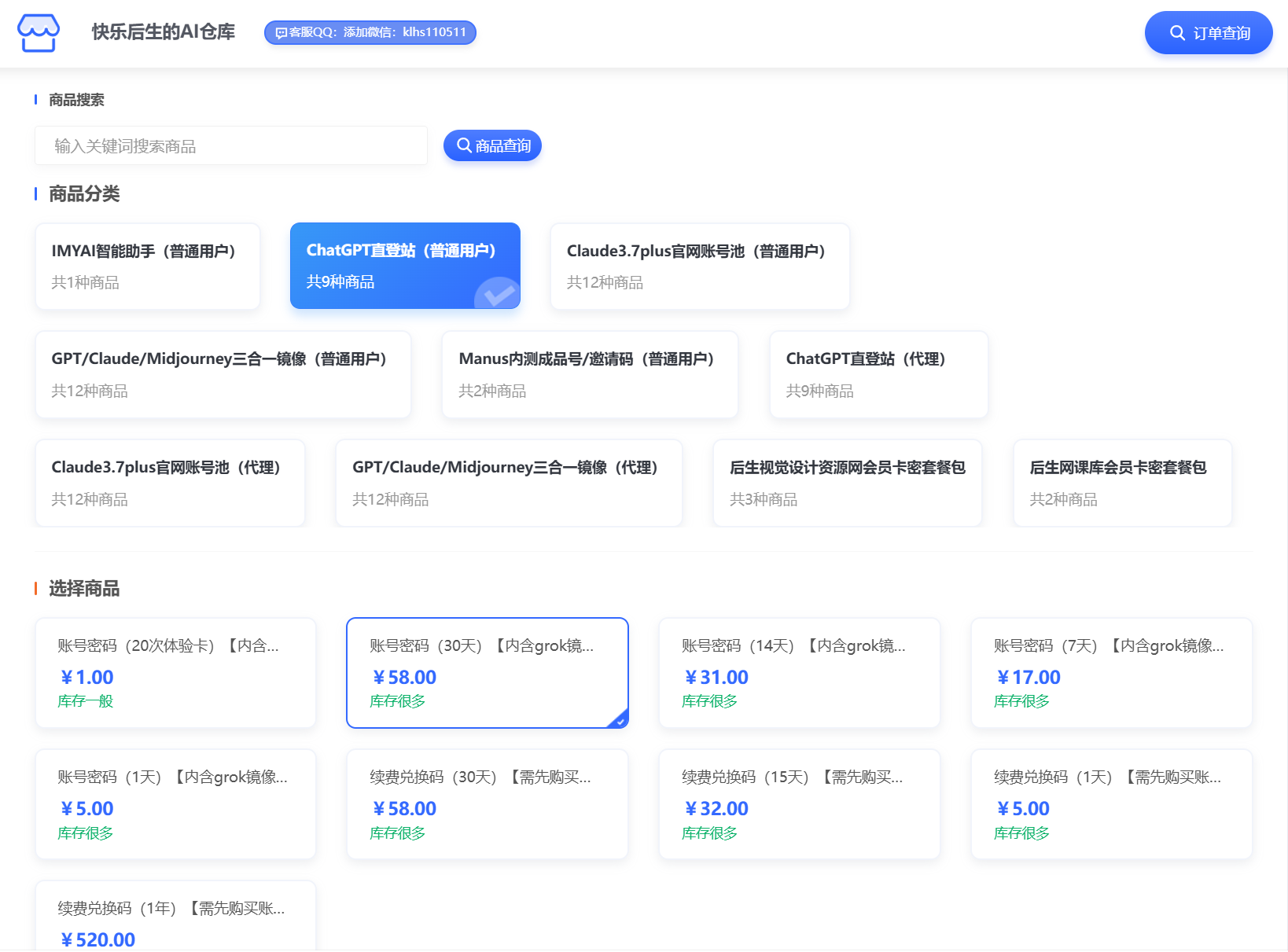Choose product 账号密码（20次体验卡）priced ¥1.00

[176, 673]
